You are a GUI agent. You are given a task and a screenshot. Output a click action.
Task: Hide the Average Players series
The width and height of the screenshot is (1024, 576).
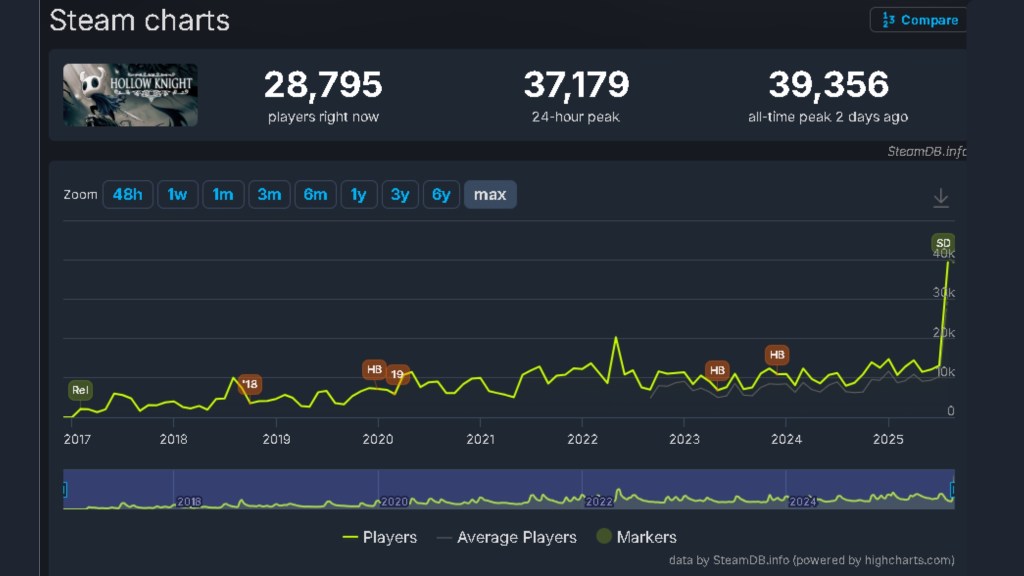[506, 537]
